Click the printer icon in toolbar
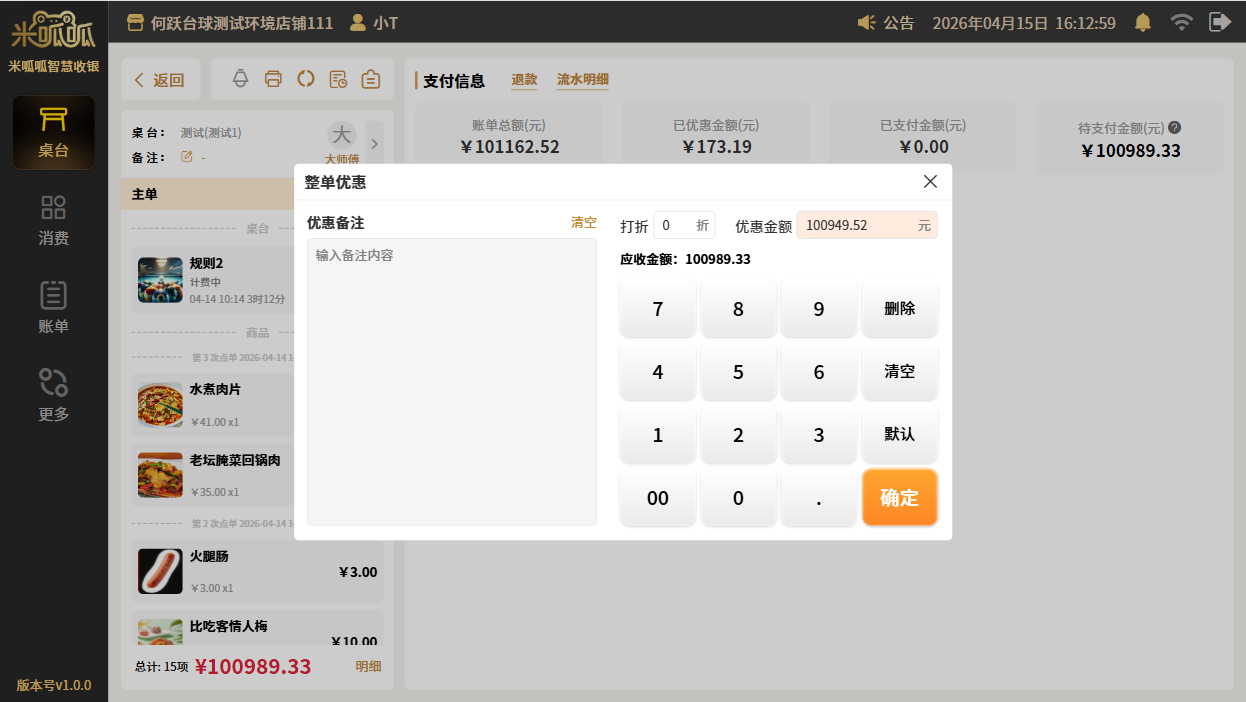 [273, 80]
